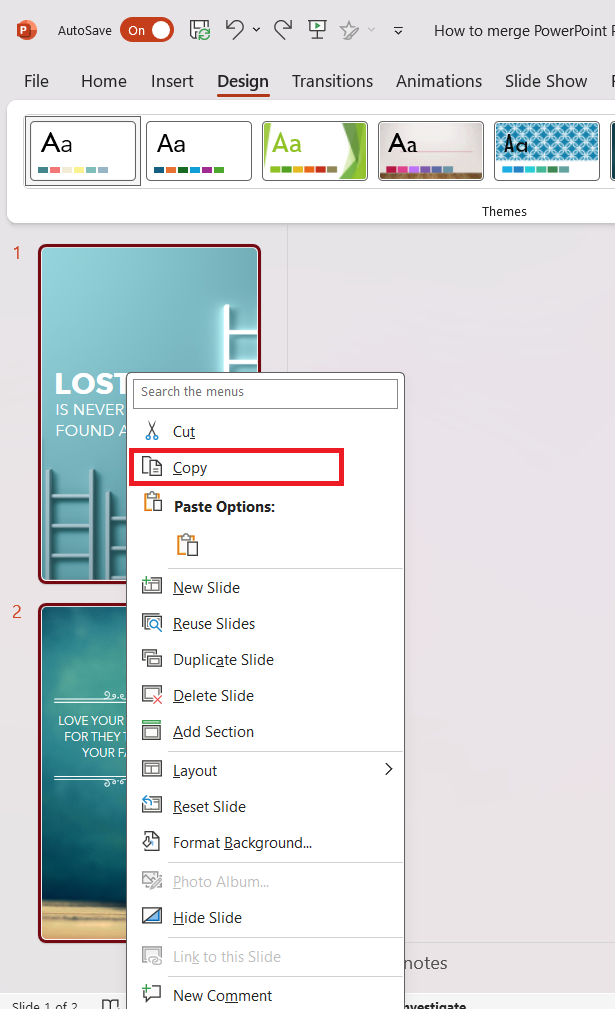
Task: Select the second white theme thumbnail
Action: [x=199, y=151]
